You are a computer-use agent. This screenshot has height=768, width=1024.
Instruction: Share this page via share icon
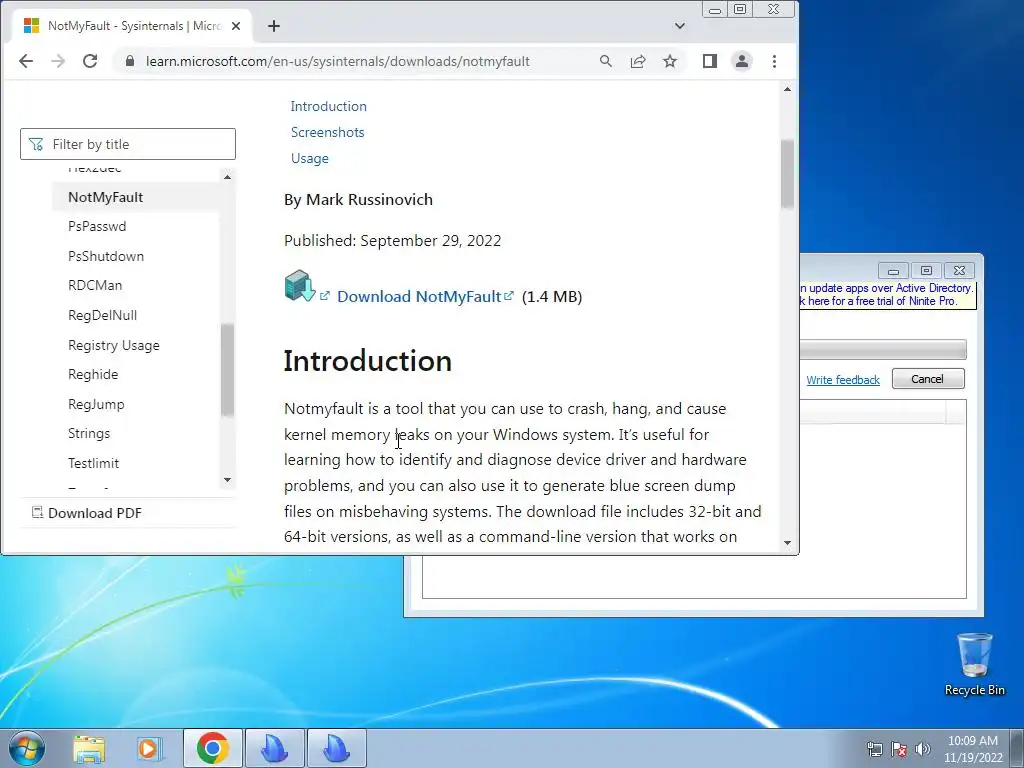[x=637, y=61]
